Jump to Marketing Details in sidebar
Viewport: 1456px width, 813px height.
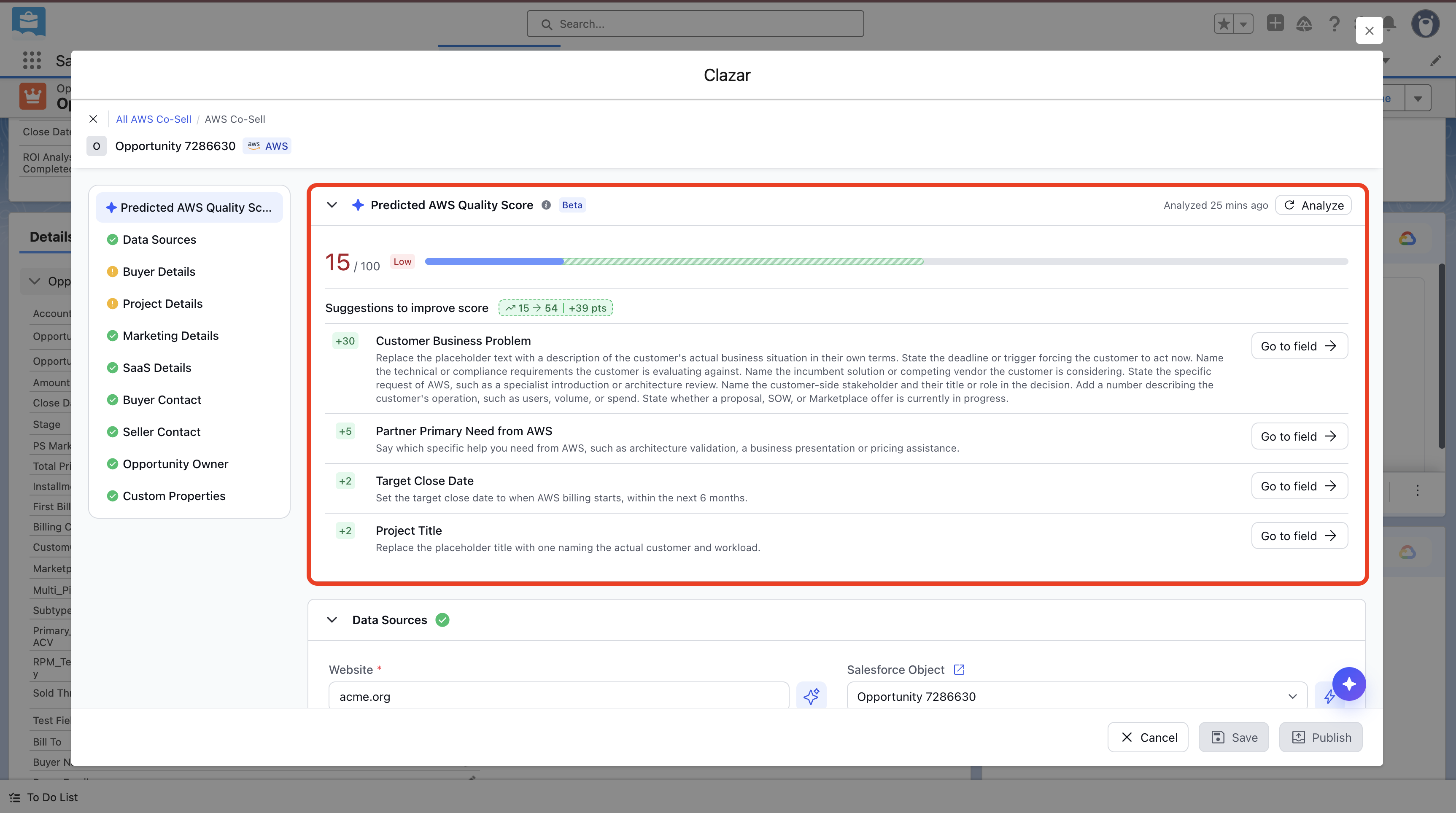point(170,336)
